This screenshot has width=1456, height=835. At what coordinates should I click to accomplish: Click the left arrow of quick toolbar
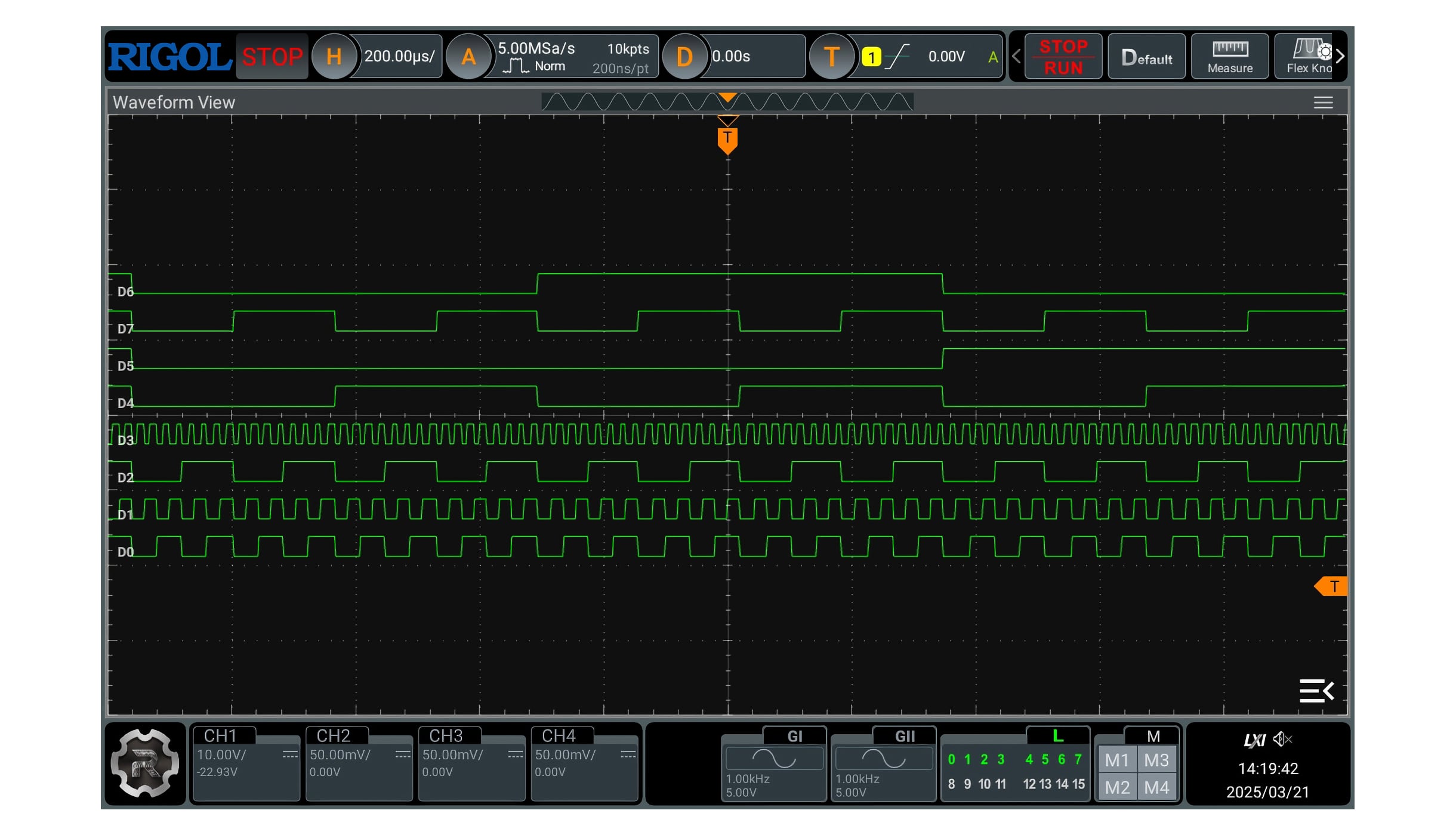[x=1016, y=57]
